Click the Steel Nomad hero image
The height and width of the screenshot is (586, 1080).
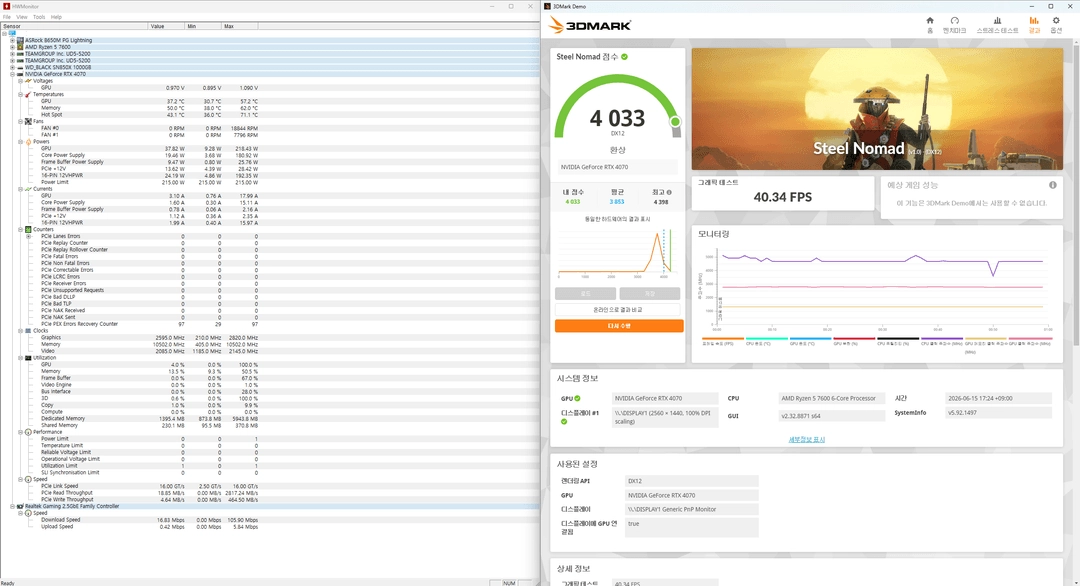877,109
